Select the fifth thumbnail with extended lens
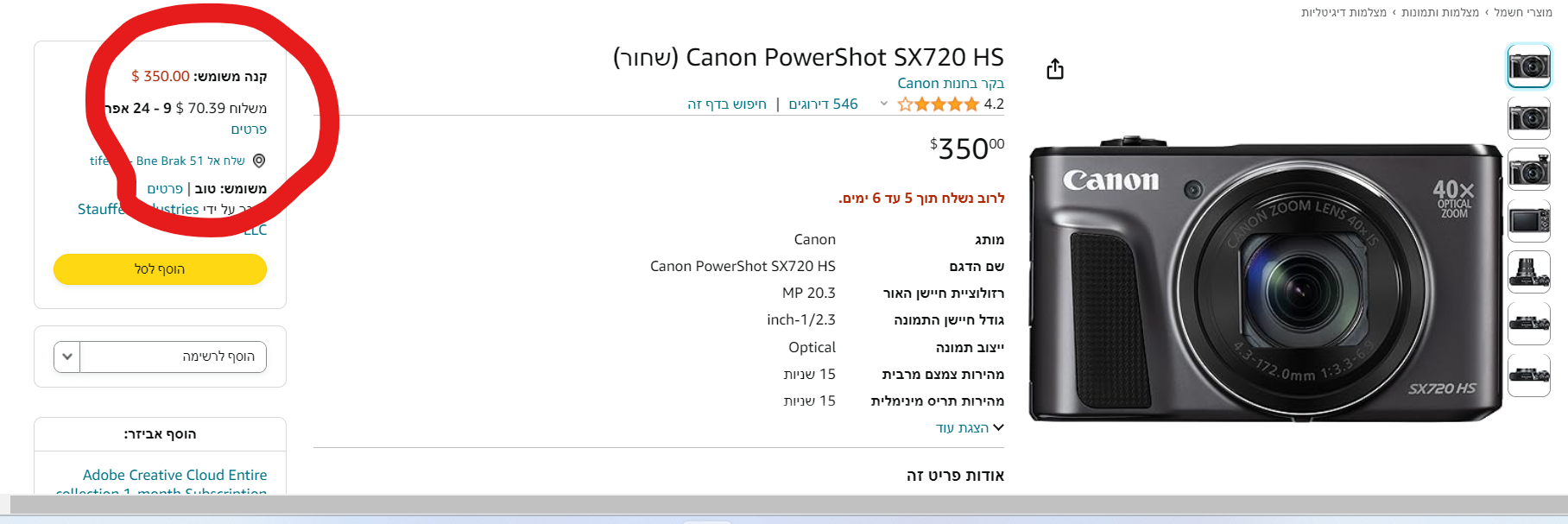 [x=1528, y=272]
